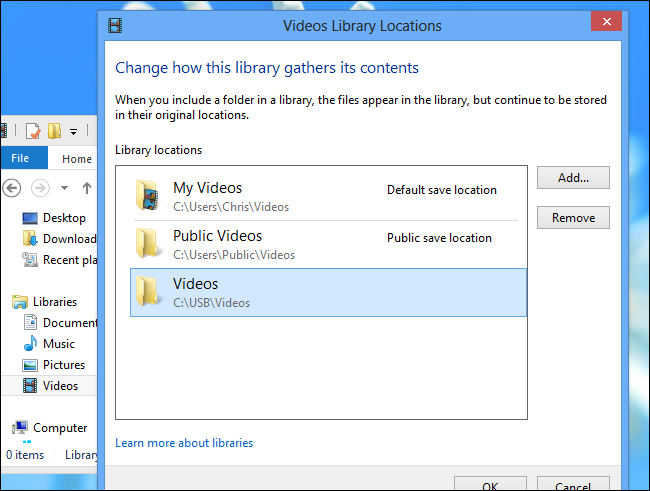
Task: Click the Default save location label
Action: click(x=442, y=190)
